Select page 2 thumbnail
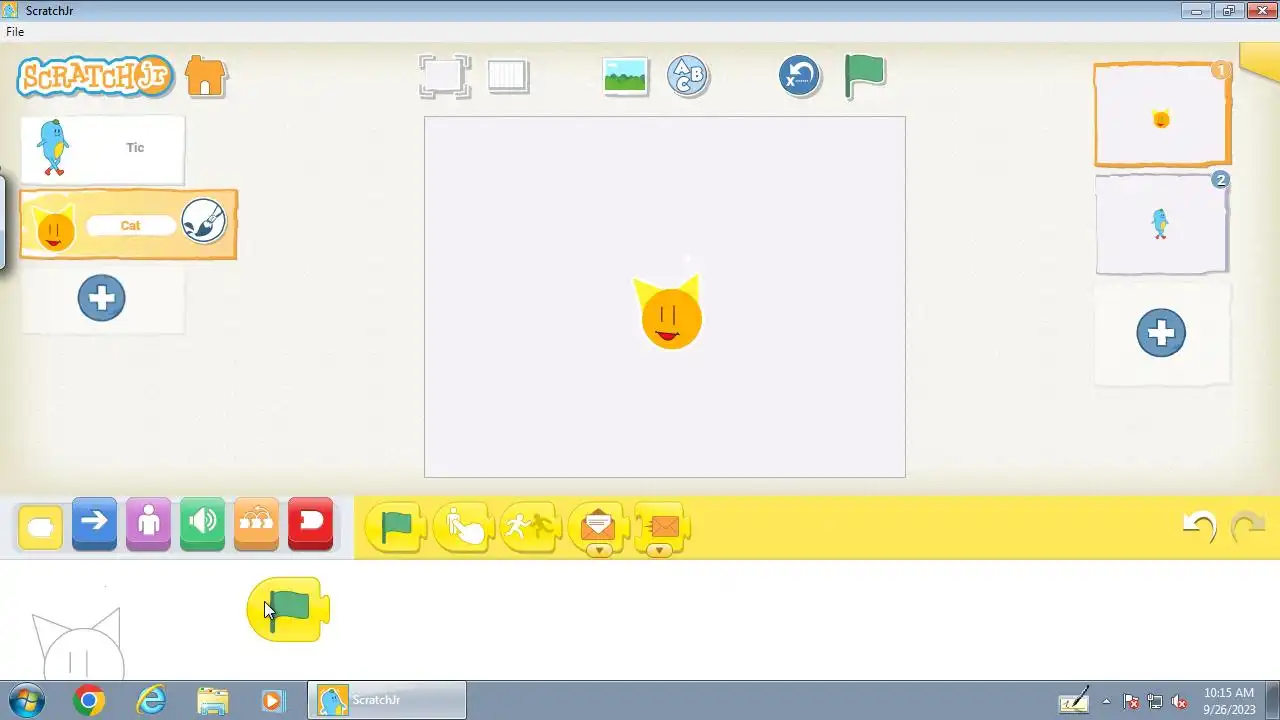1280x720 pixels. 1162,224
